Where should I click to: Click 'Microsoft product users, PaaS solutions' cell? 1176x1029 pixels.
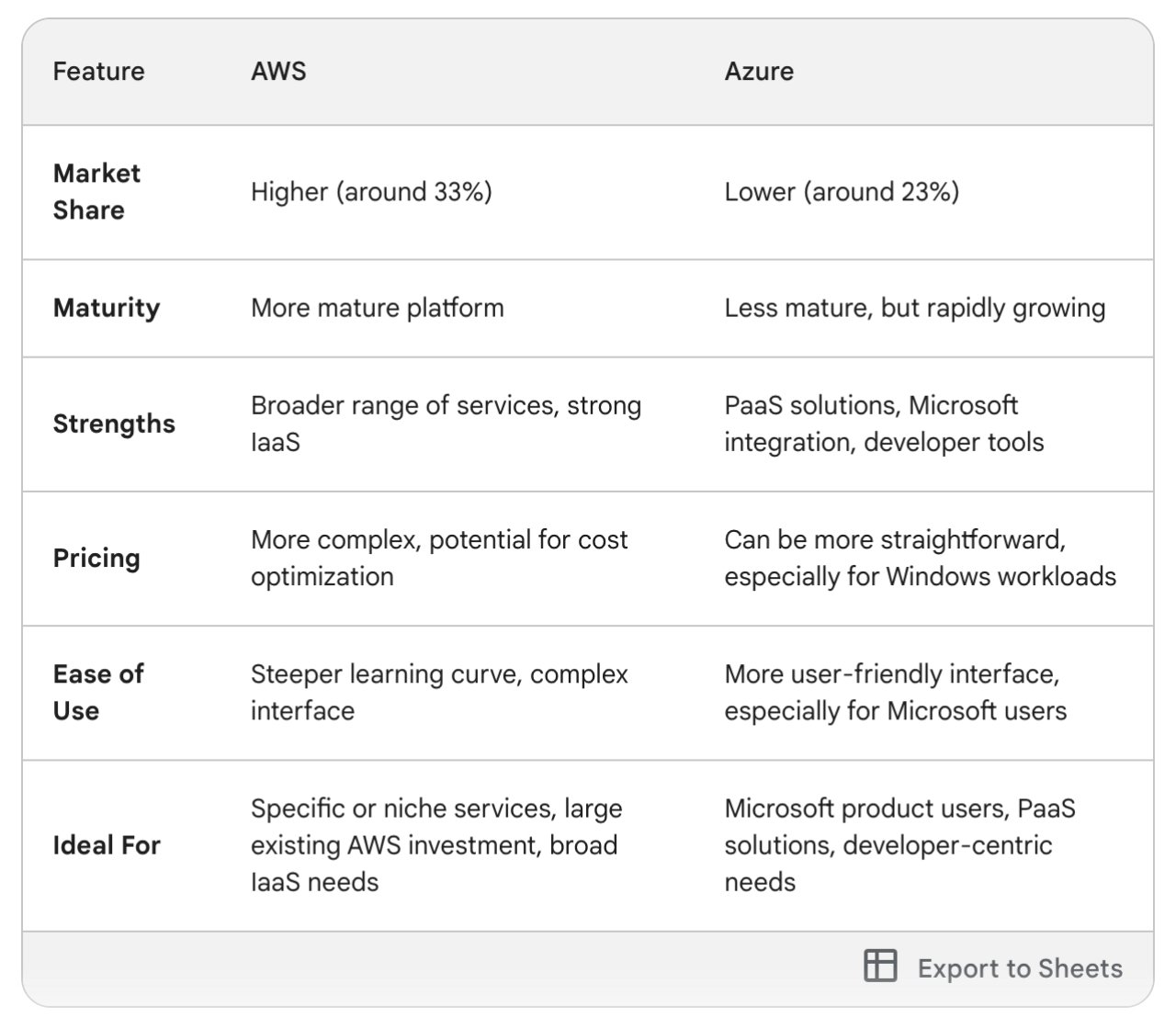tap(900, 845)
